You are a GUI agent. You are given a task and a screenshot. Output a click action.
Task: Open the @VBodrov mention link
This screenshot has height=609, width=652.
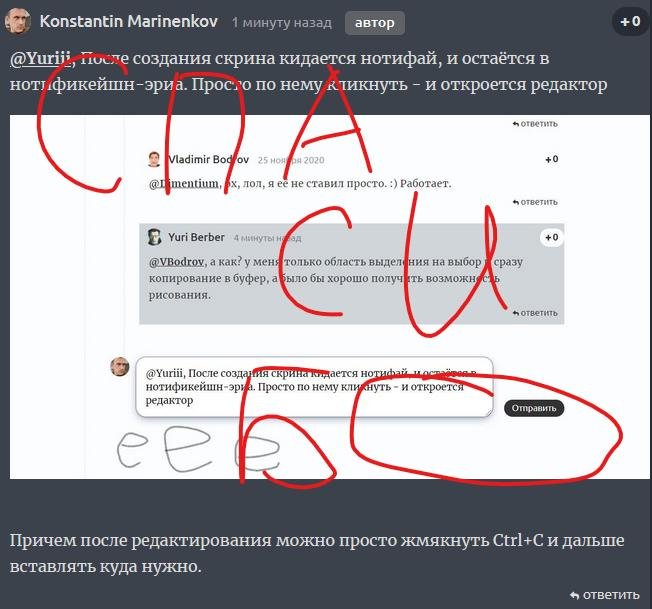tap(176, 262)
